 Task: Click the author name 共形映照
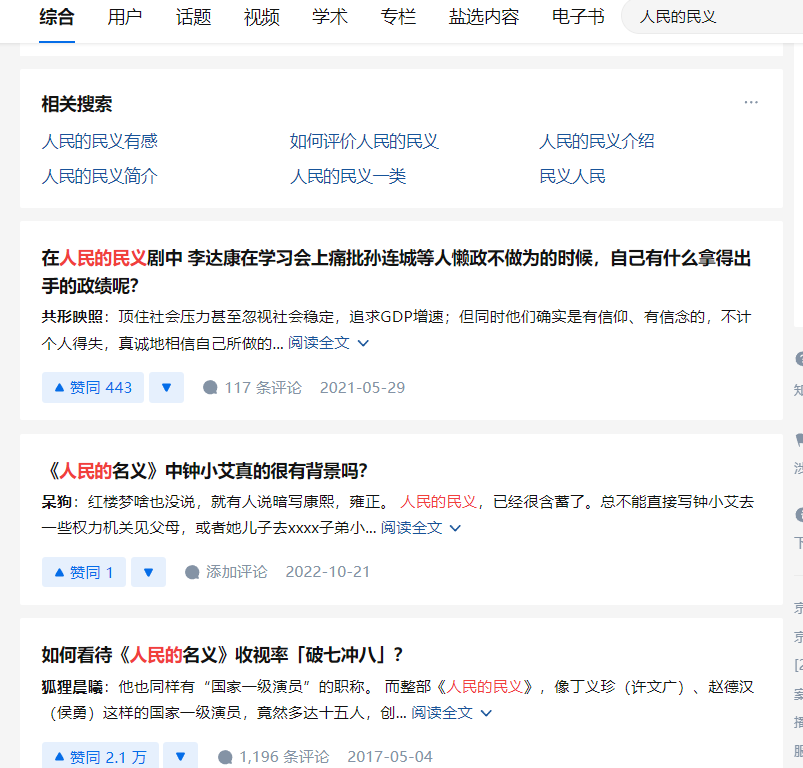tap(72, 317)
